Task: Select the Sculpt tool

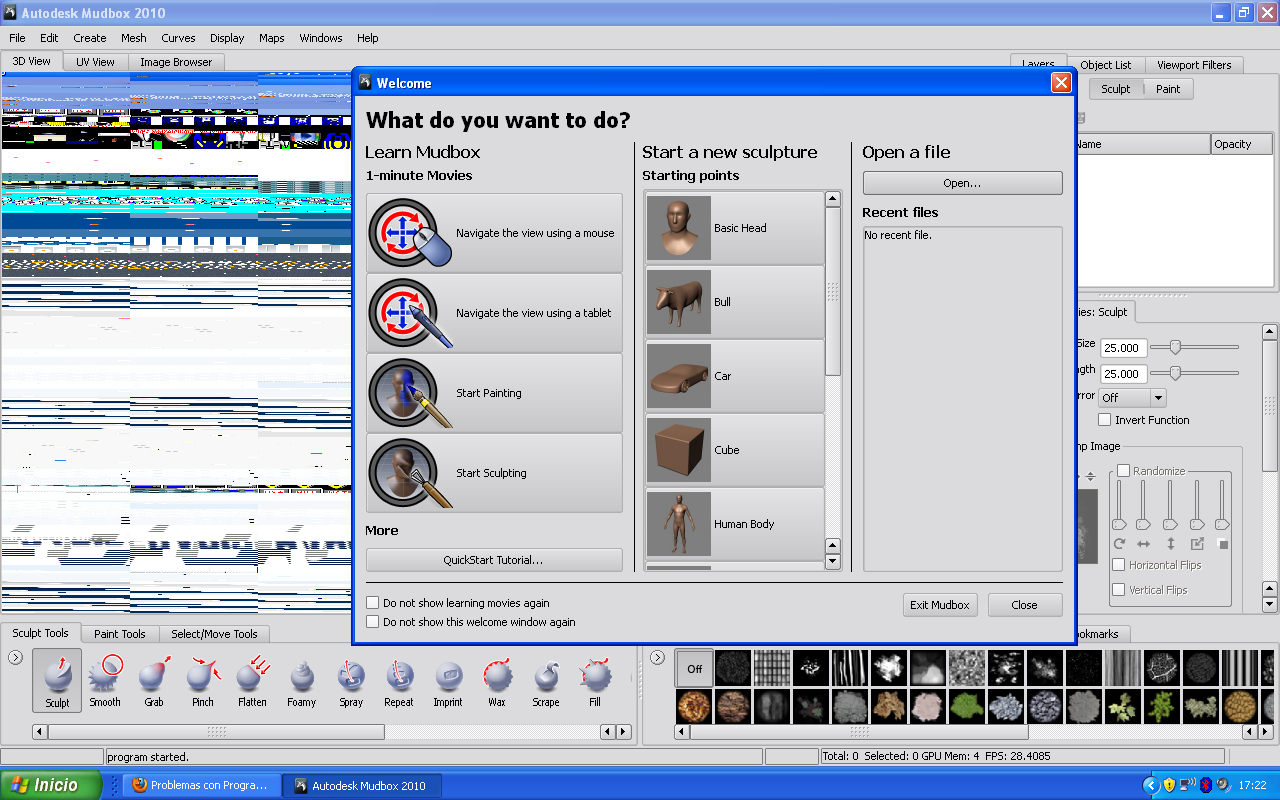Action: 57,681
